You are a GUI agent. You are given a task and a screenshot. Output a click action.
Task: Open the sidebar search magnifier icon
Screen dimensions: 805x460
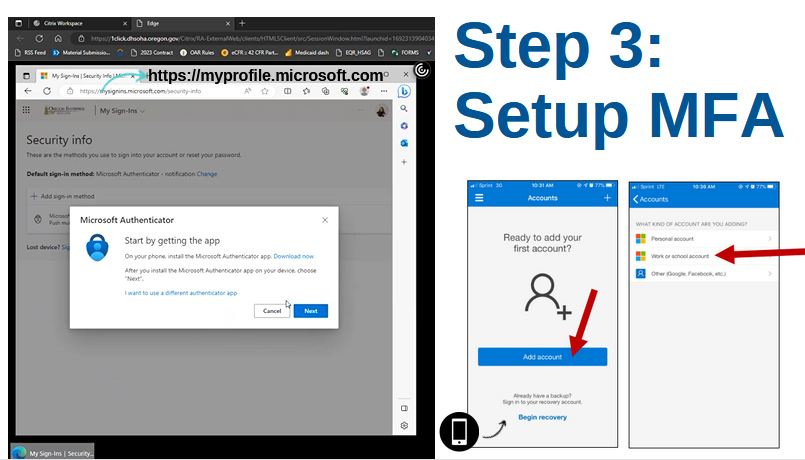click(404, 108)
